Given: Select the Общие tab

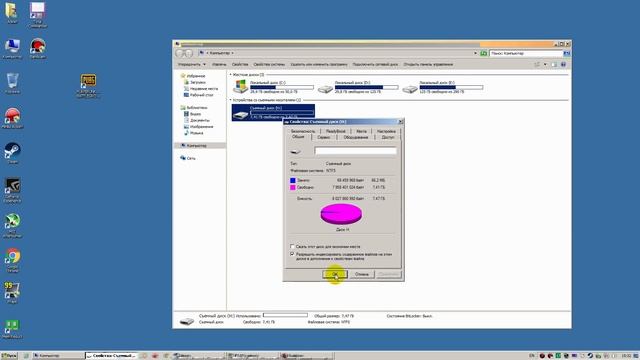Looking at the screenshot, I should 298,137.
